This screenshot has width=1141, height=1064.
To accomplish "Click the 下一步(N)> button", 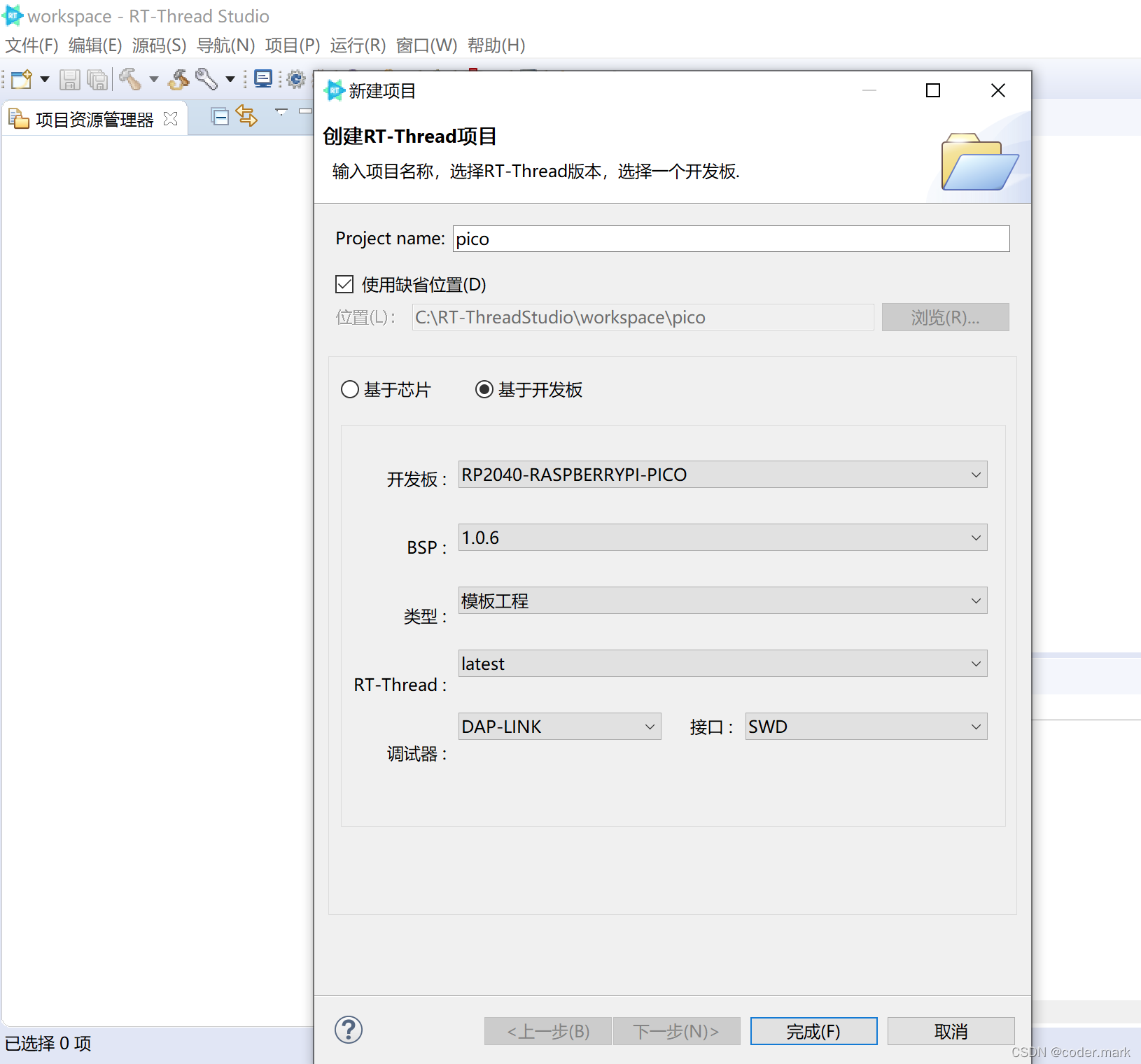I will (677, 1031).
